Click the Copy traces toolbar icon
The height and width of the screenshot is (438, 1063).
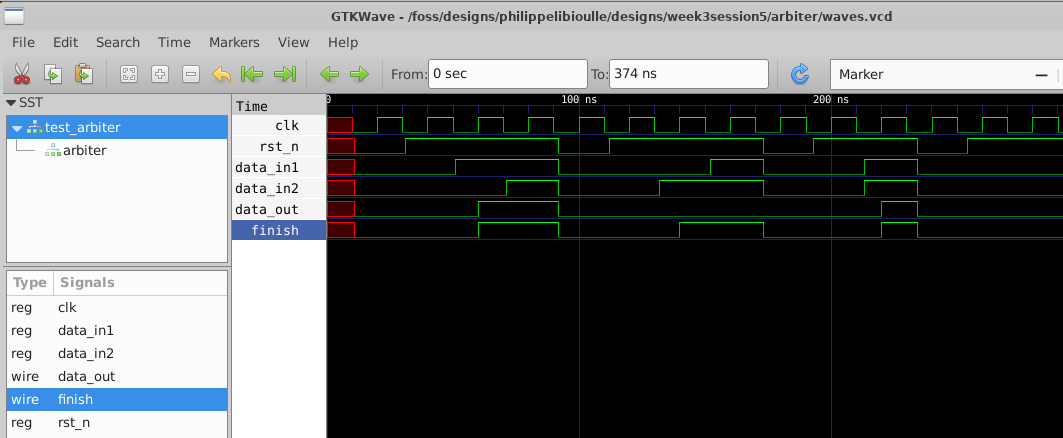53,74
